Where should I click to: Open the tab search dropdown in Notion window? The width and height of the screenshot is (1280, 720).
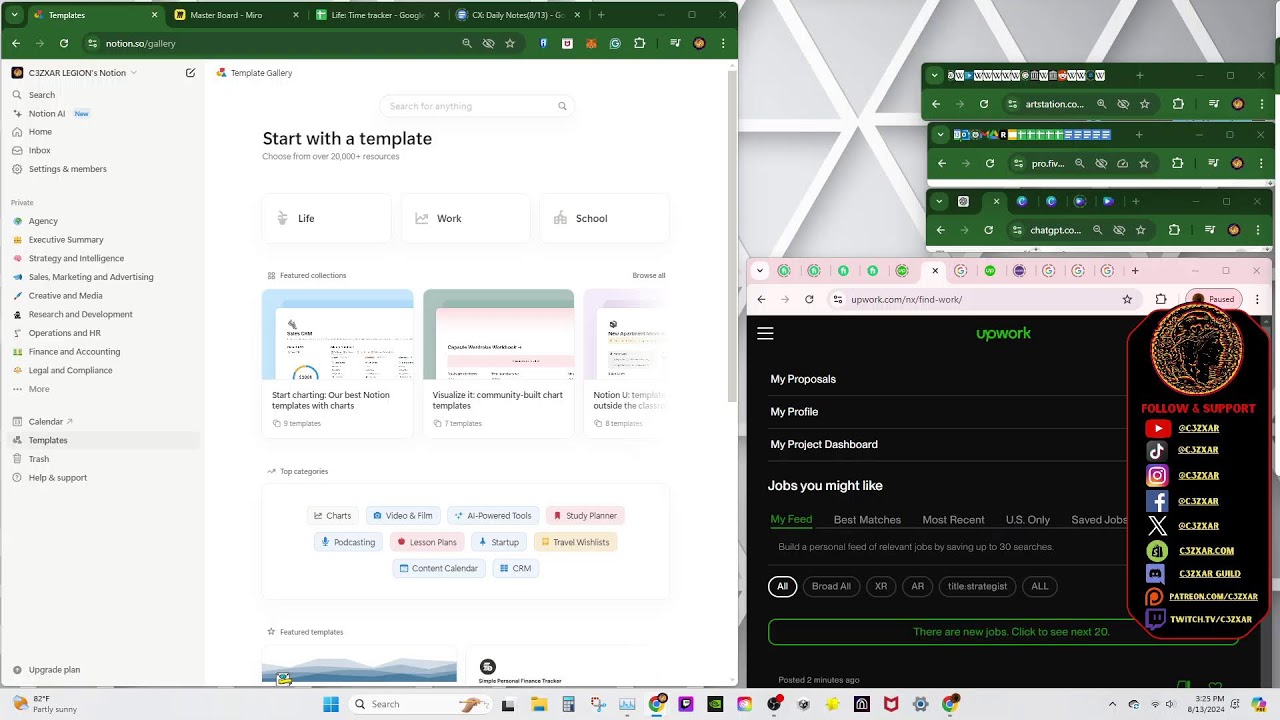[x=12, y=15]
